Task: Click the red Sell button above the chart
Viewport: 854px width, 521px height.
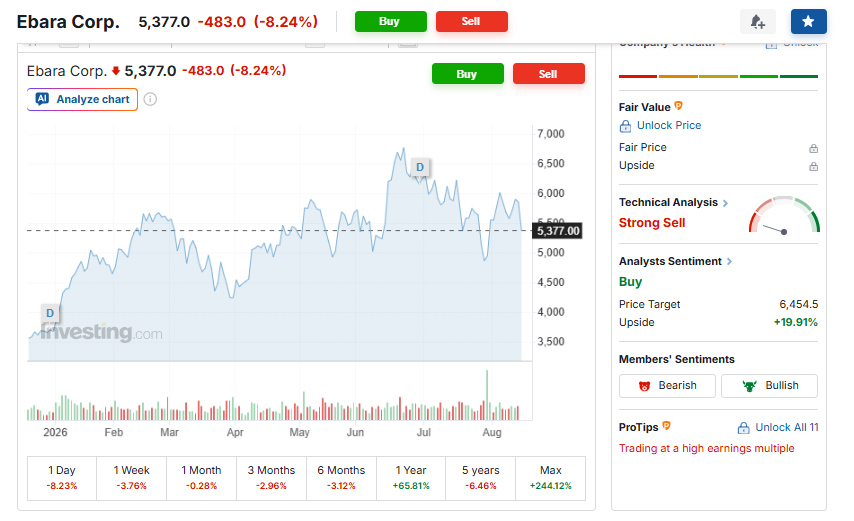Action: 548,73
